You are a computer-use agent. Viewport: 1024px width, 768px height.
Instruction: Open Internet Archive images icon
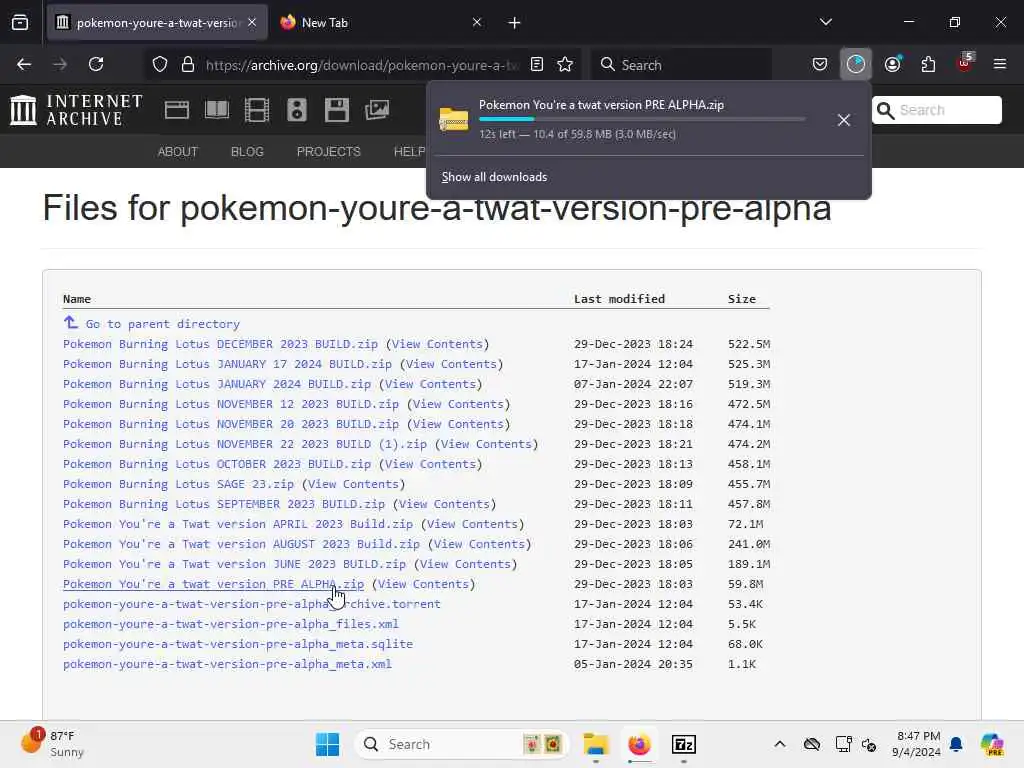tap(377, 110)
